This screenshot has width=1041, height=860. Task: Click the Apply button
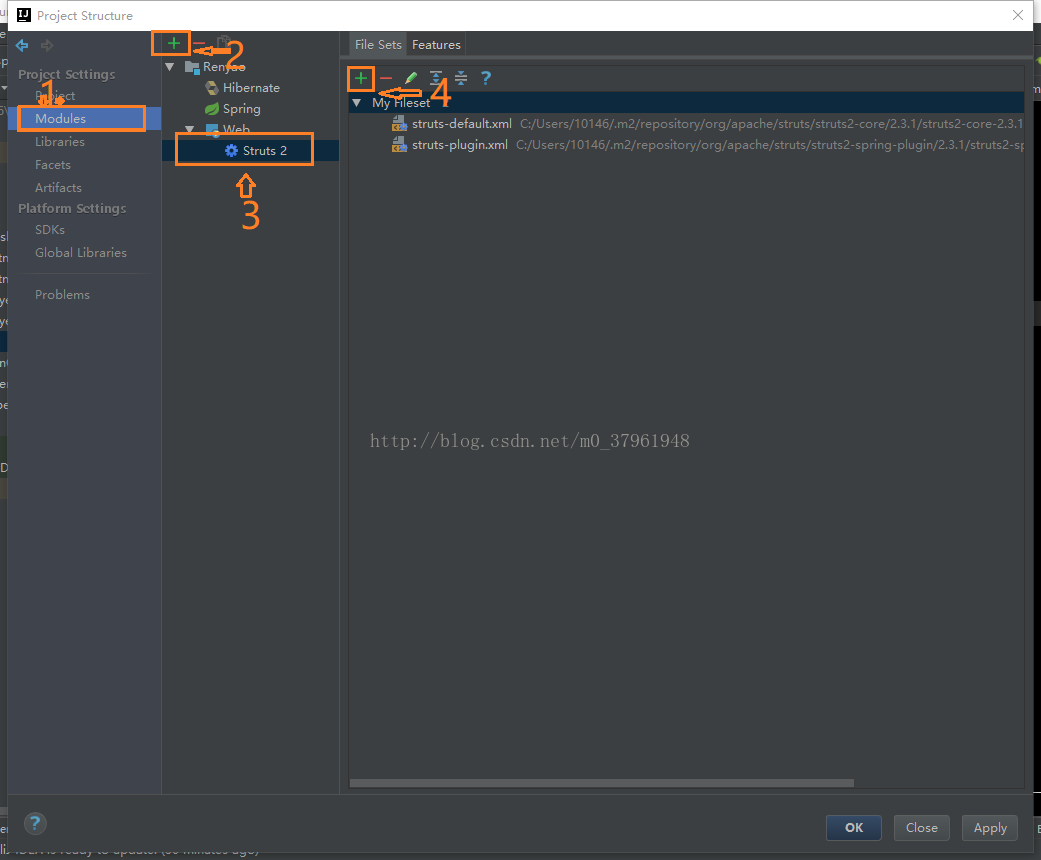(990, 827)
